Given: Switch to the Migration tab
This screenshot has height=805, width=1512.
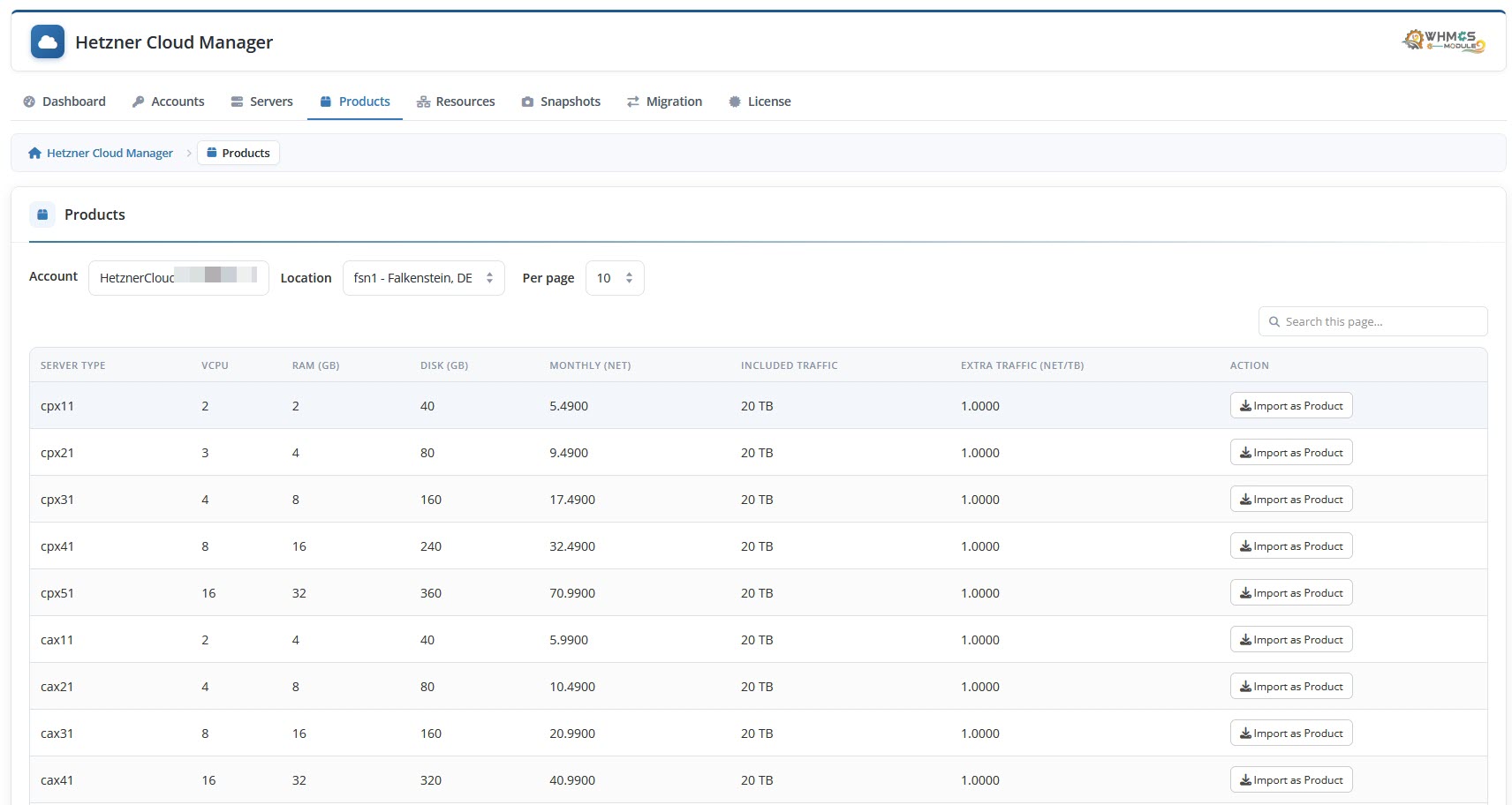Looking at the screenshot, I should click(665, 102).
